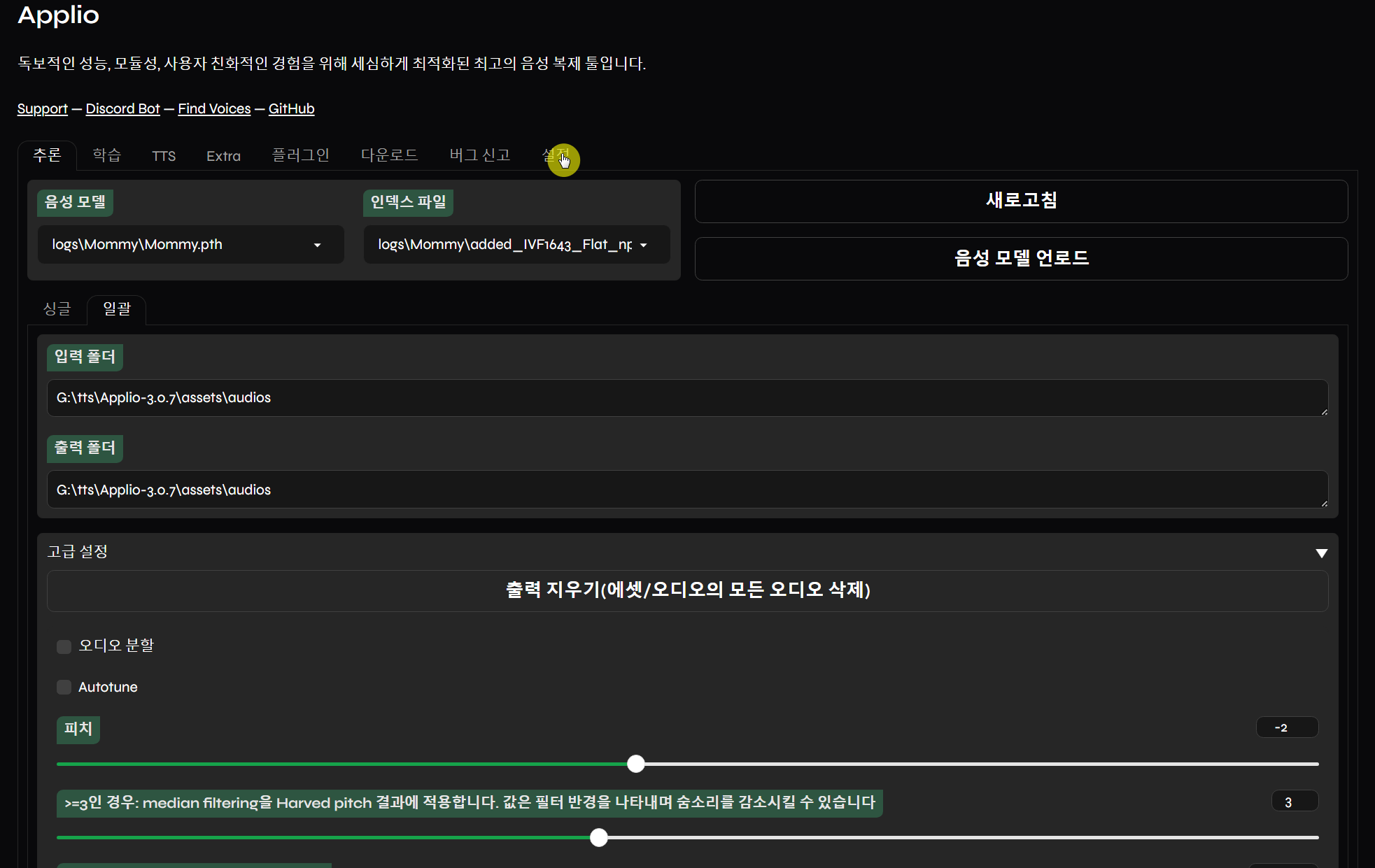Click the 출력 지우기 button
The image size is (1375, 868).
click(x=687, y=590)
